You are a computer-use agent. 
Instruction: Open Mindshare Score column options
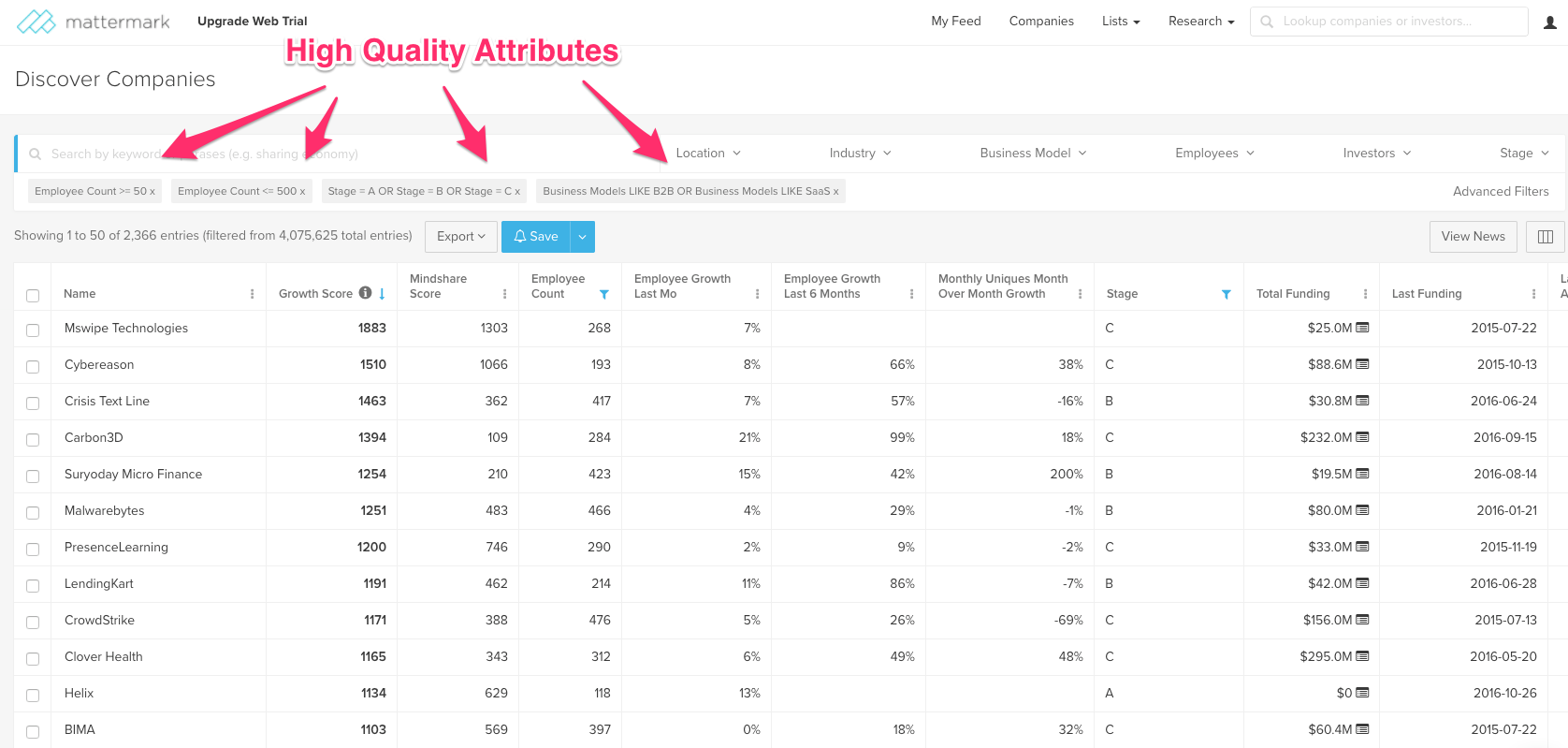click(x=504, y=294)
